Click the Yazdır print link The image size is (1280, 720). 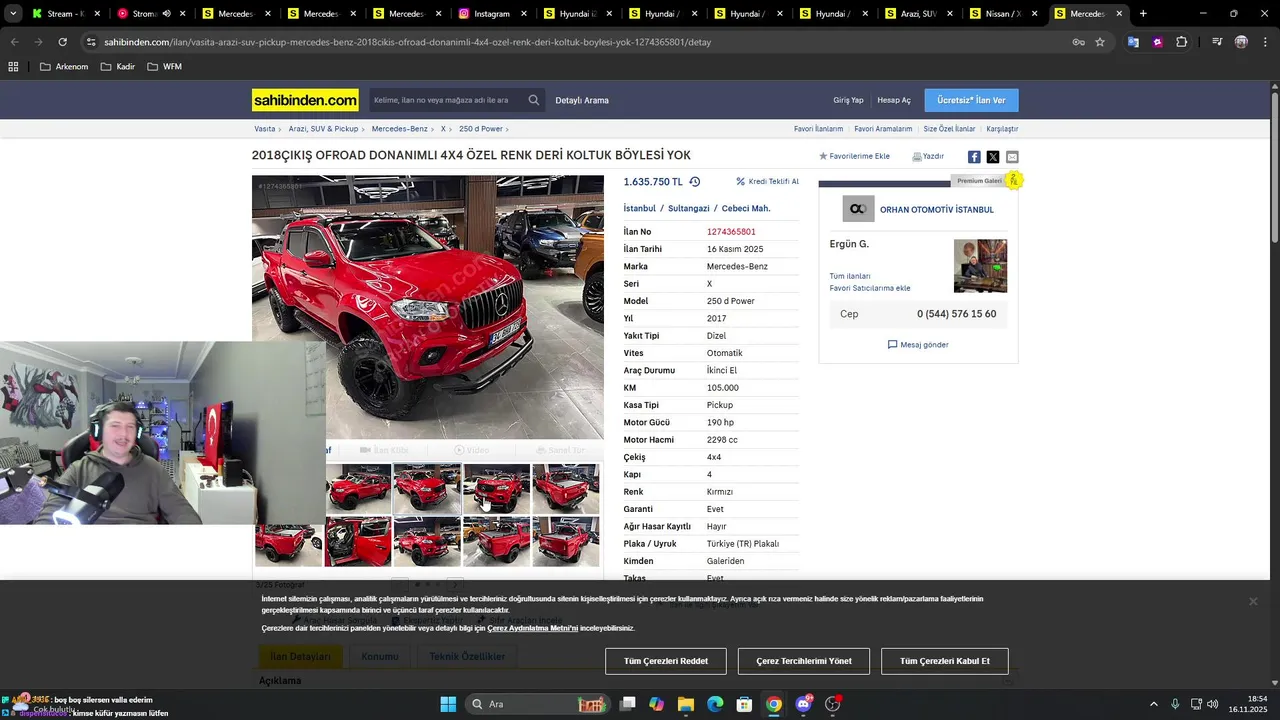(928, 156)
